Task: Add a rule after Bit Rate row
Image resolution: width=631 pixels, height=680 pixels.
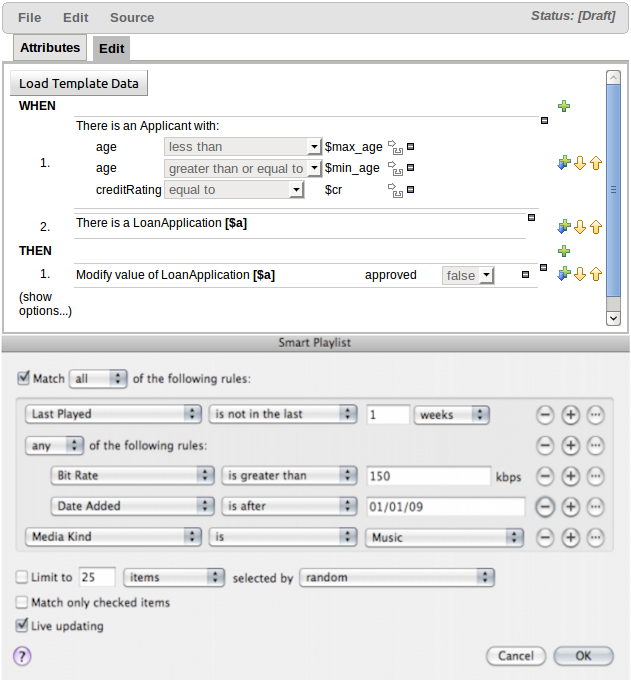Action: pyautogui.click(x=570, y=476)
